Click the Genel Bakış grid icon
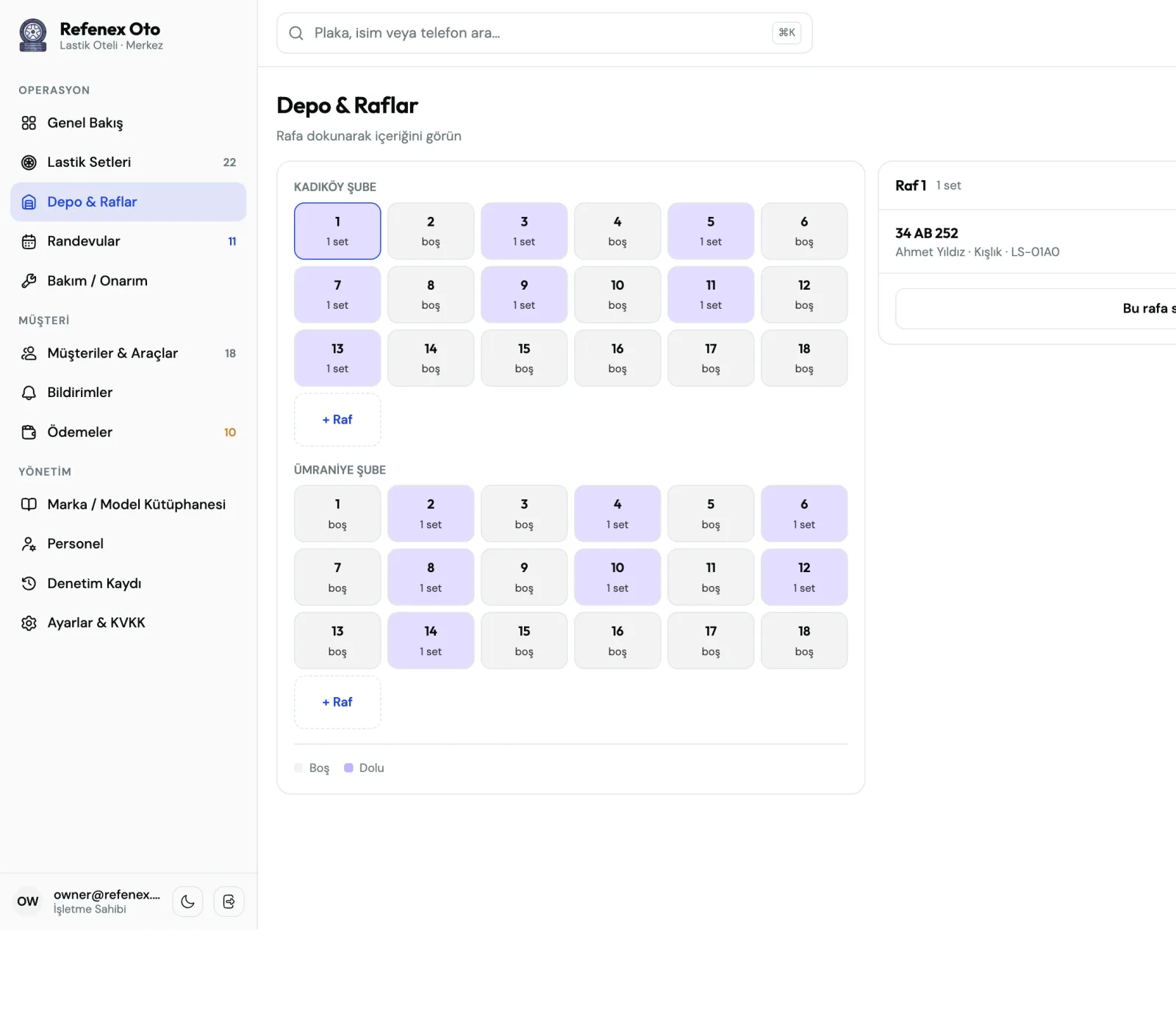Screen dimensions: 1176x1011 point(29,123)
